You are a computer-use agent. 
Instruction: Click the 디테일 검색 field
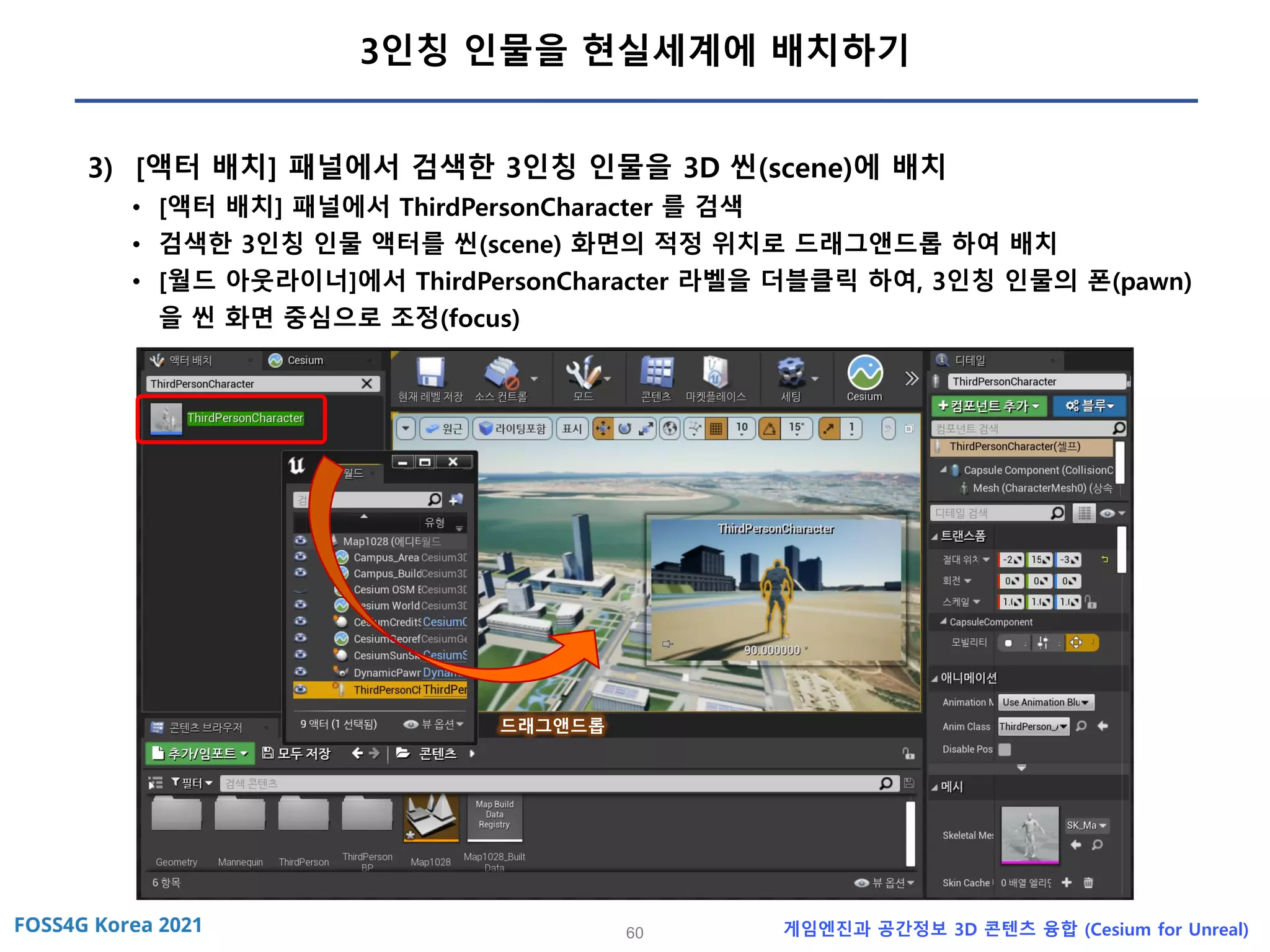990,513
